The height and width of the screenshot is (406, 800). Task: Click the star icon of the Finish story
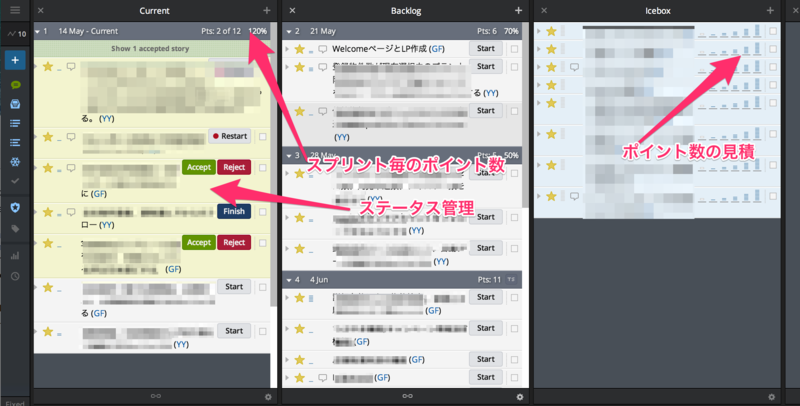coord(48,212)
